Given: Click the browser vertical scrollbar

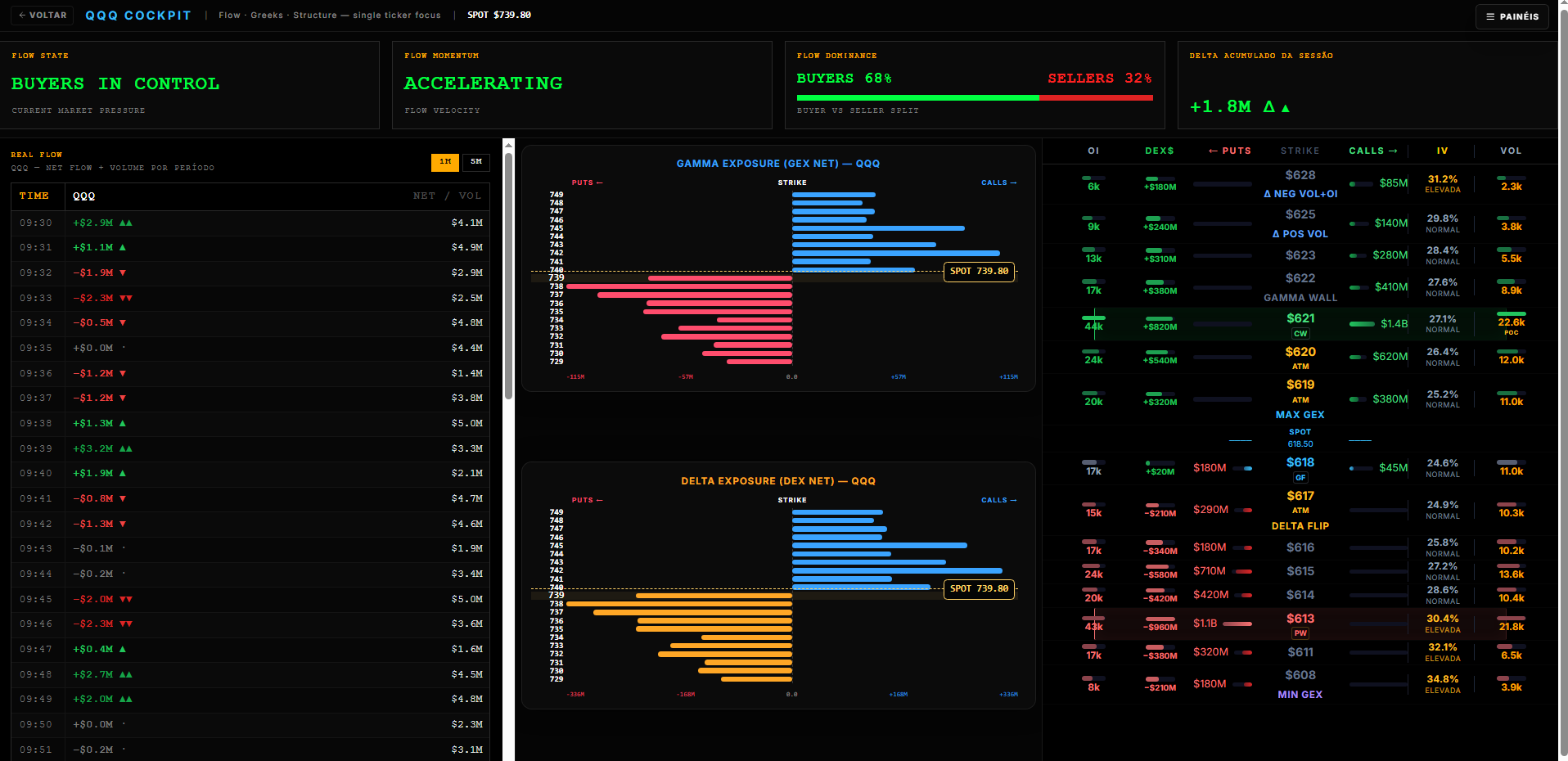Looking at the screenshot, I should (1563, 380).
